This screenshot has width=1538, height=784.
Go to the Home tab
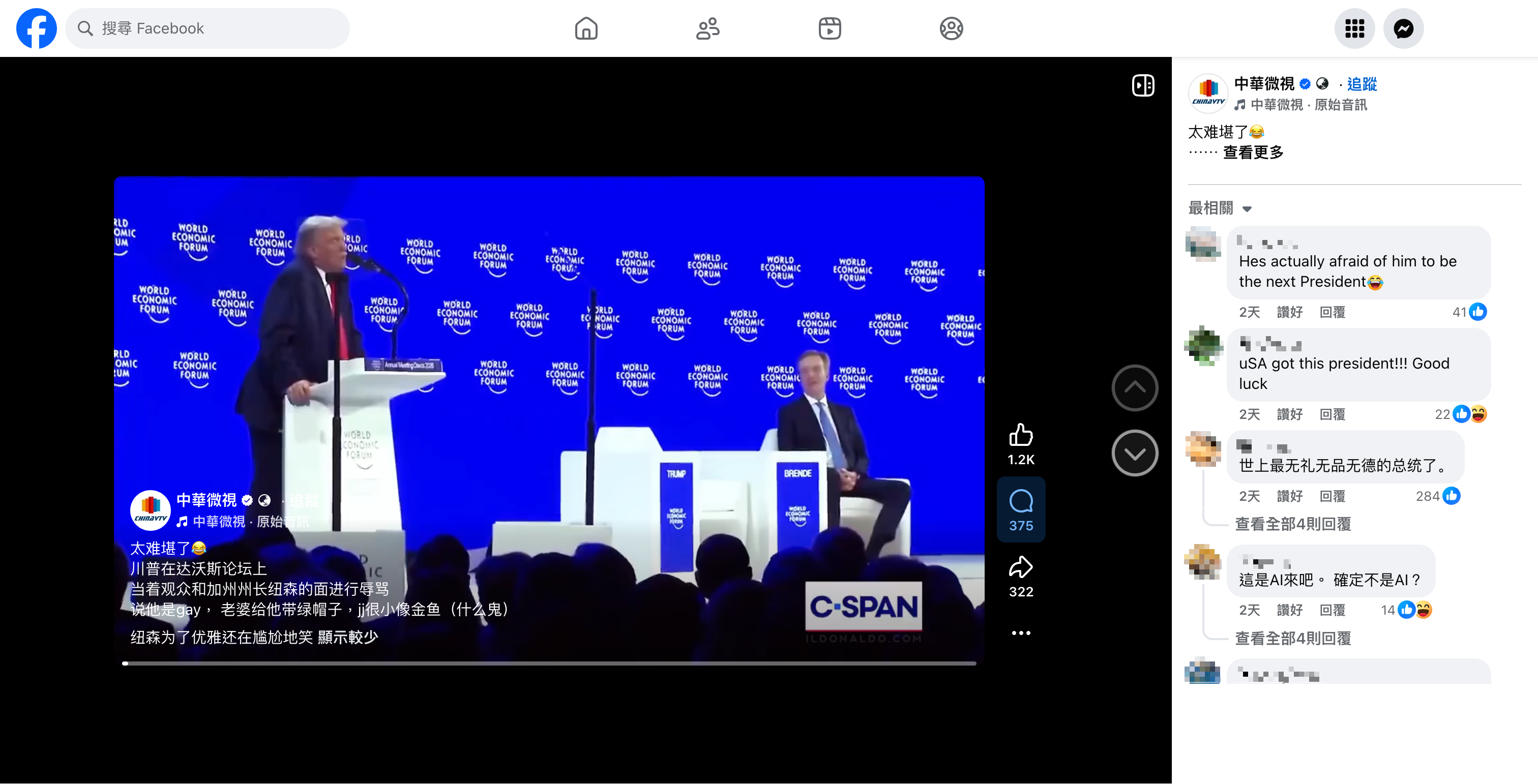[586, 28]
